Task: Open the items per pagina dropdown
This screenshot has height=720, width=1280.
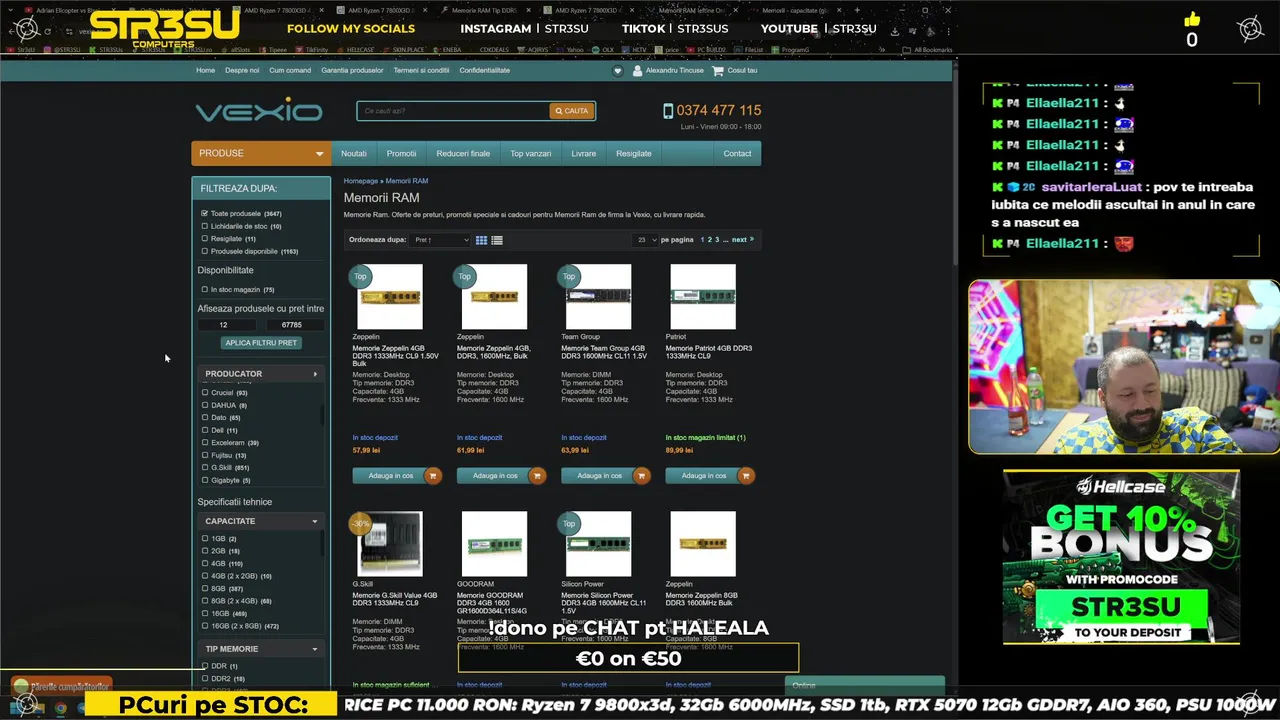Action: (645, 240)
